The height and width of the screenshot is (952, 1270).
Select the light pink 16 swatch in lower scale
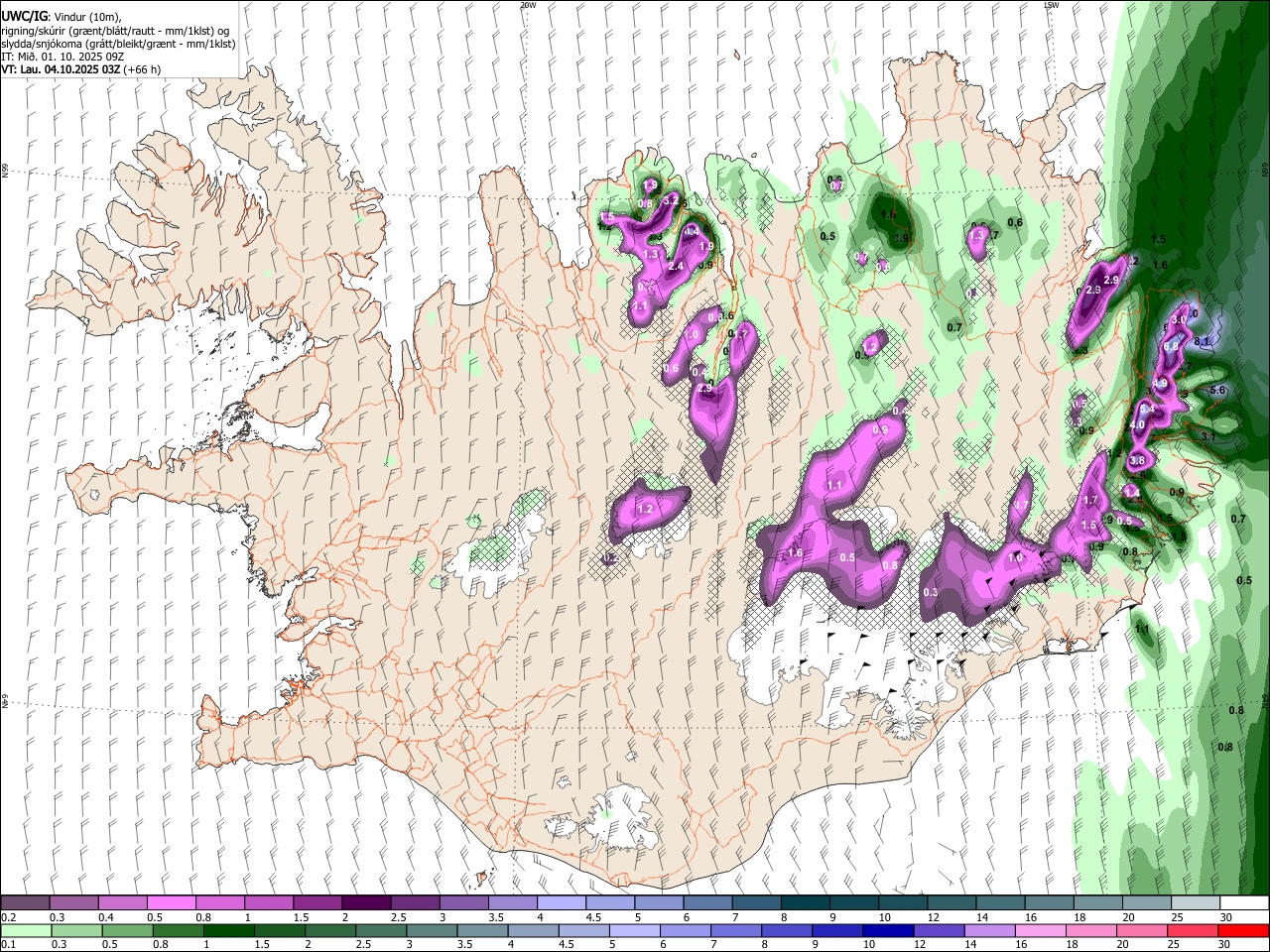(1041, 931)
